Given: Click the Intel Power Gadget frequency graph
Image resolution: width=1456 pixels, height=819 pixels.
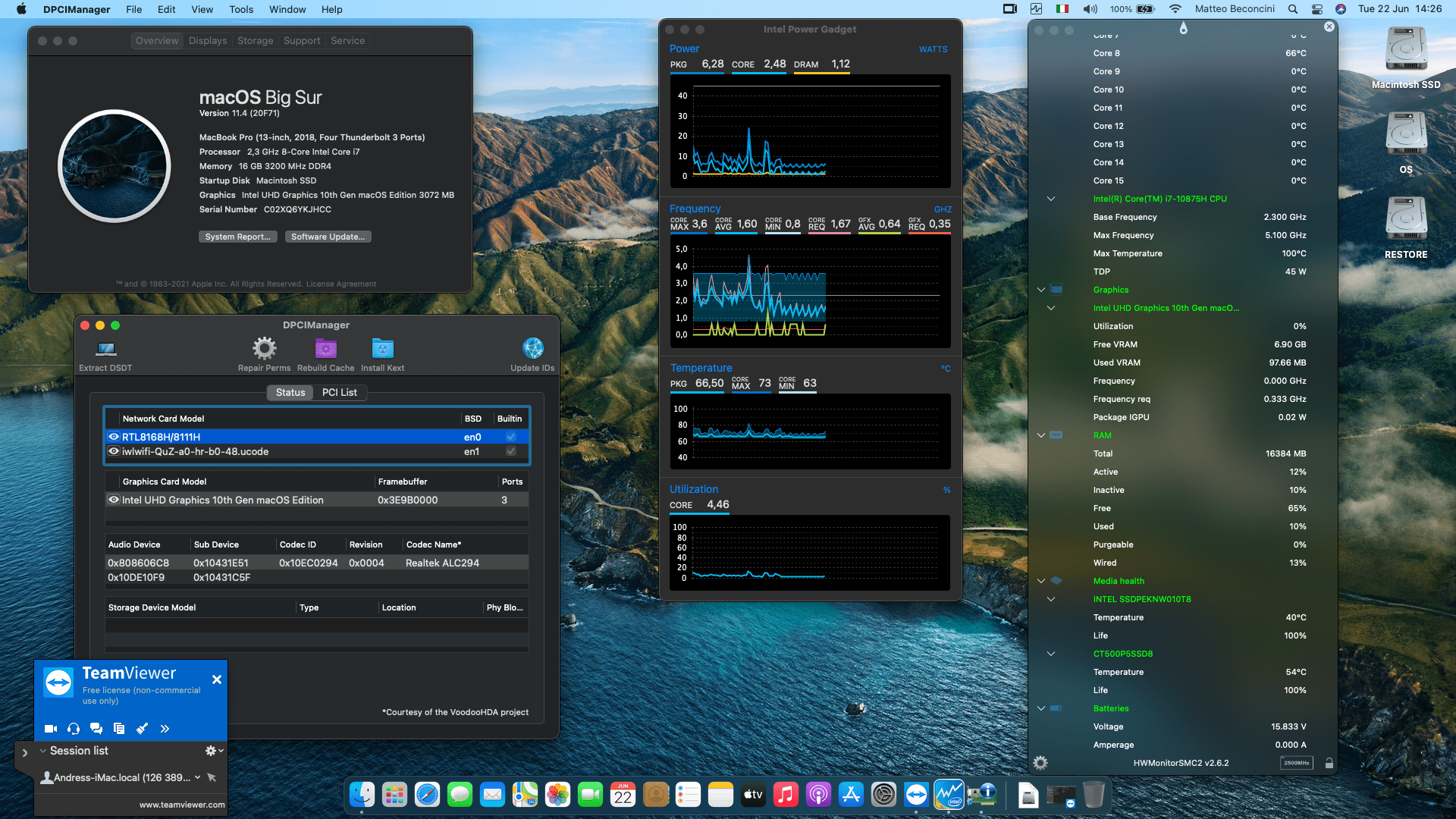Looking at the screenshot, I should coord(810,292).
